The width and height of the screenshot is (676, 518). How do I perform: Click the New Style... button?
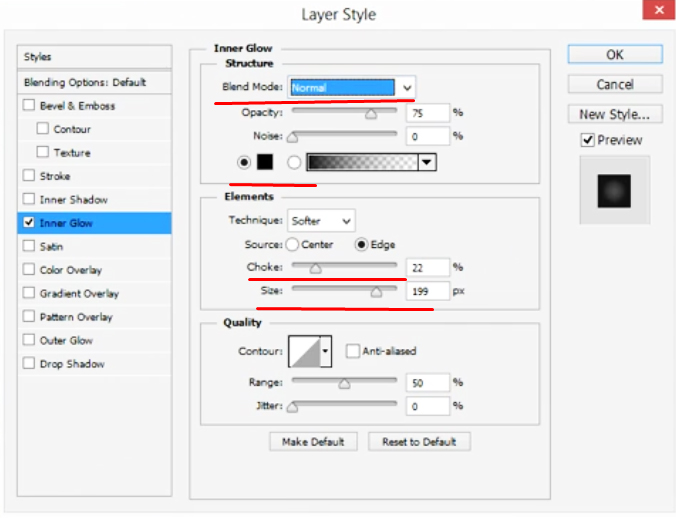[615, 114]
